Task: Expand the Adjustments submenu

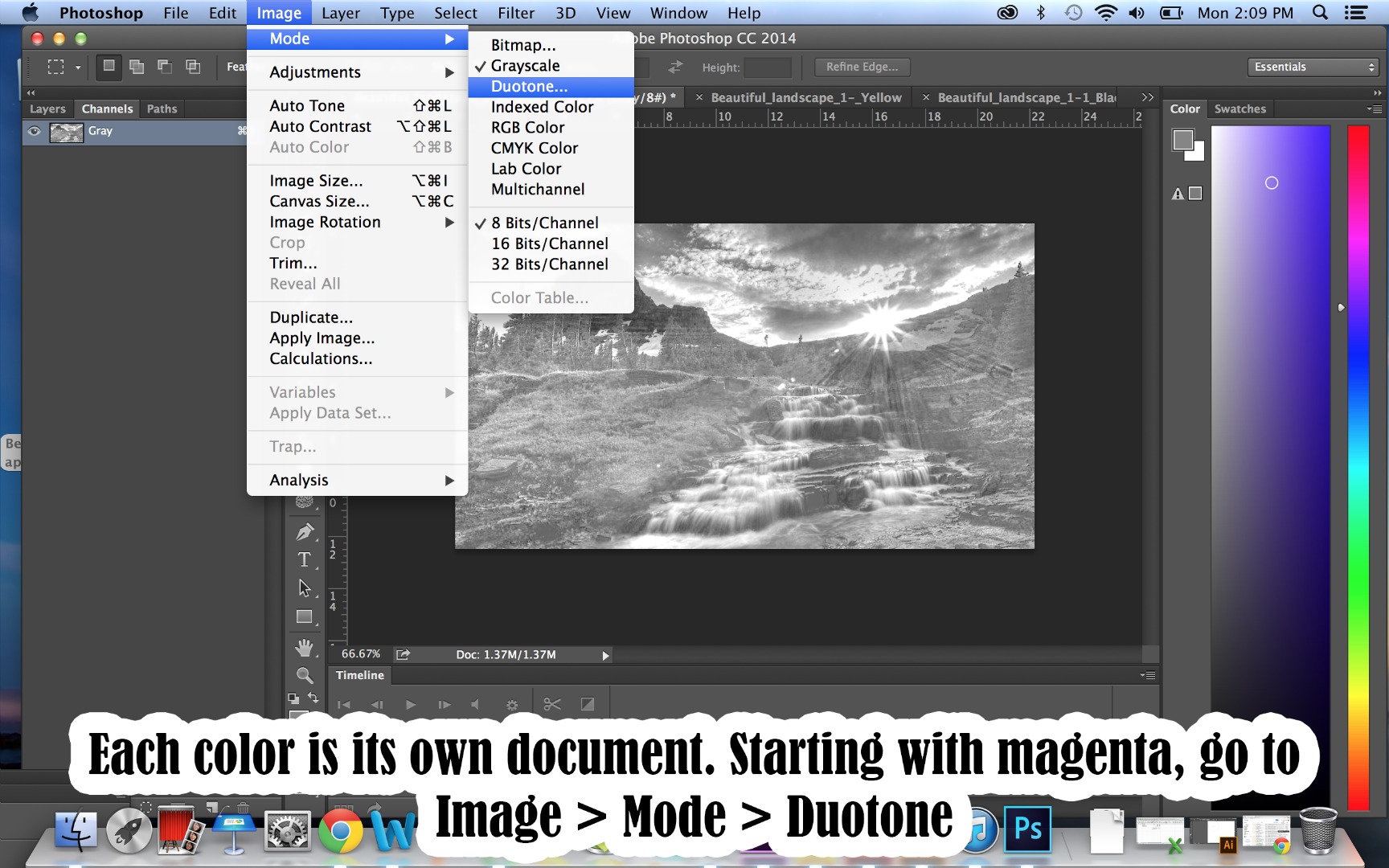Action: tap(314, 72)
